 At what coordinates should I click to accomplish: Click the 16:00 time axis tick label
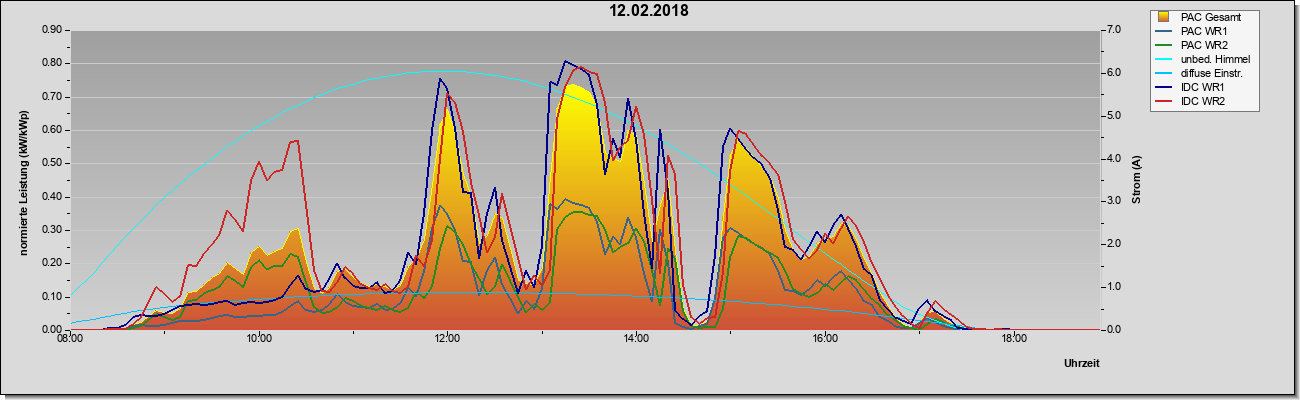tap(825, 338)
